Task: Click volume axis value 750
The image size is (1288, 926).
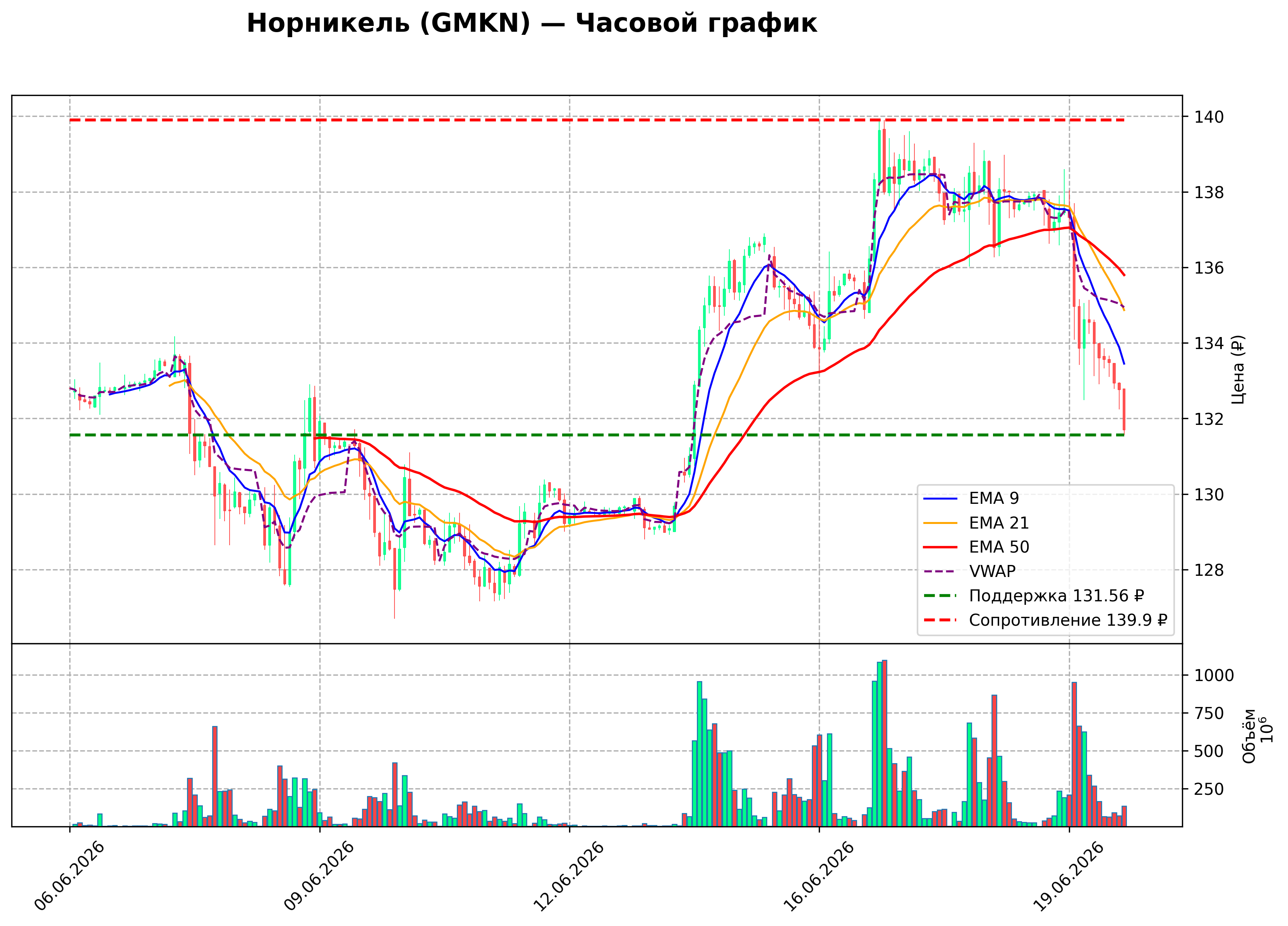Action: pyautogui.click(x=1209, y=714)
